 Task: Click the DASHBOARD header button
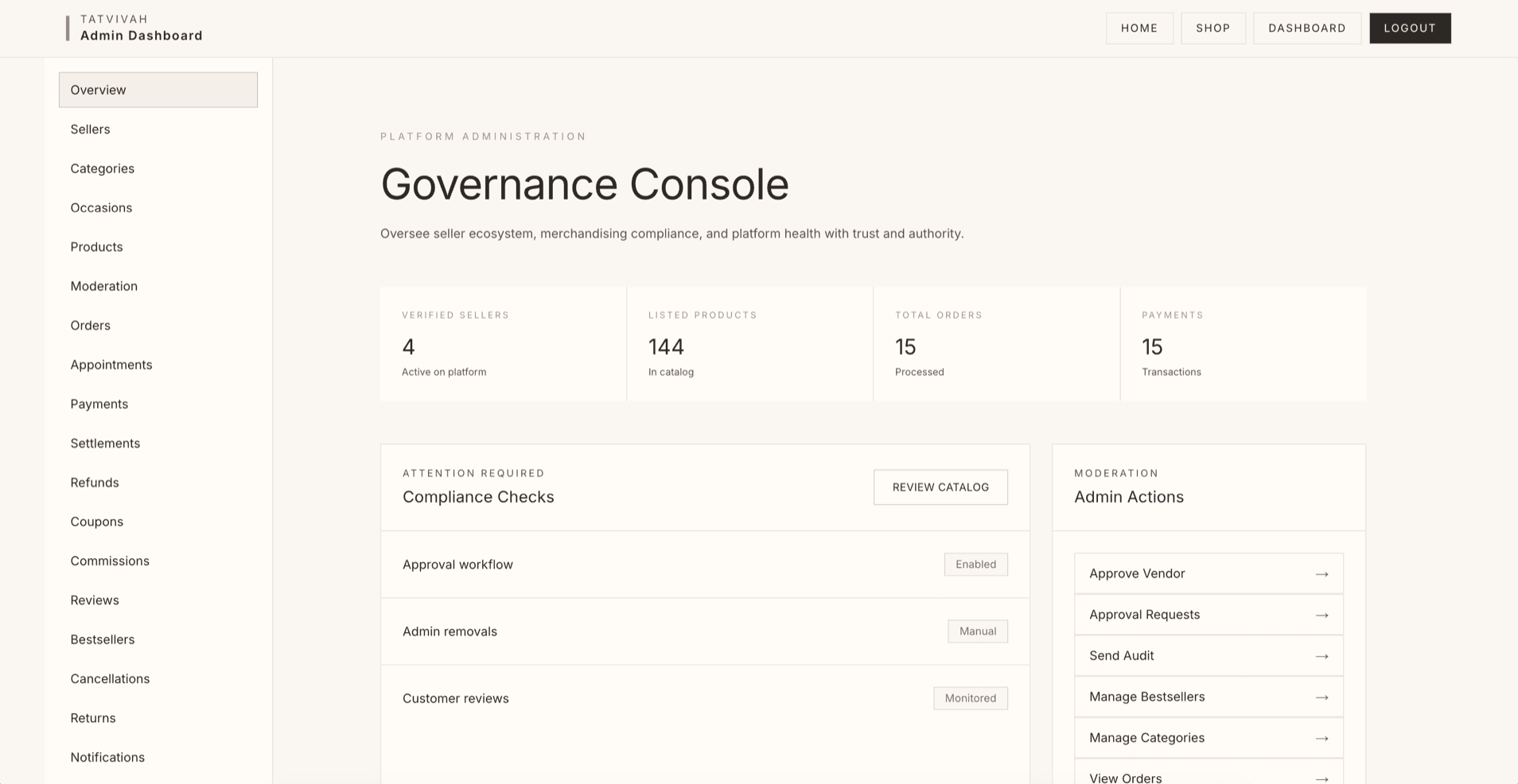pyautogui.click(x=1307, y=28)
